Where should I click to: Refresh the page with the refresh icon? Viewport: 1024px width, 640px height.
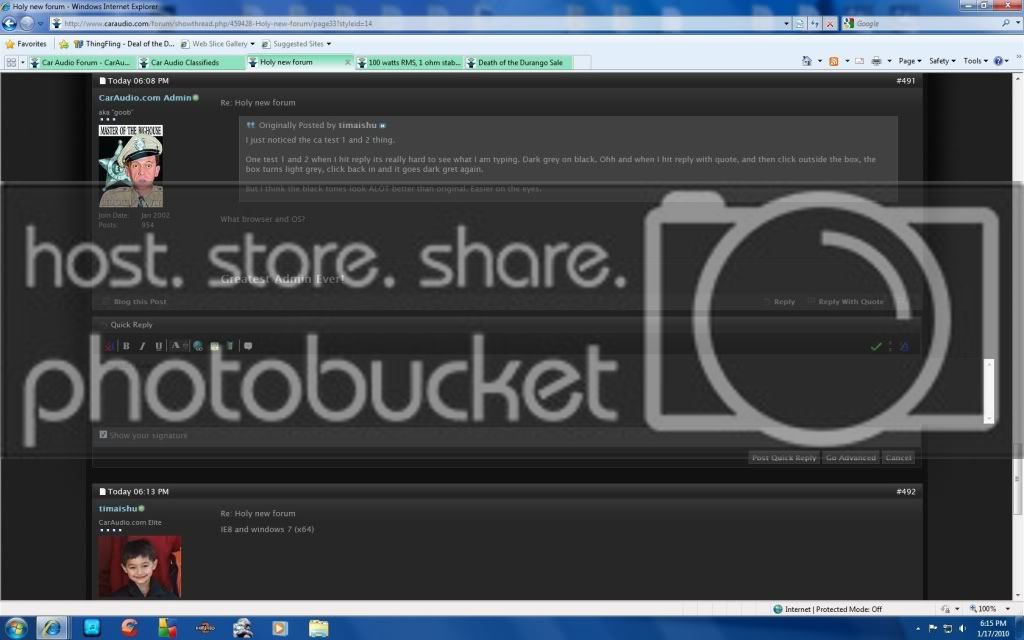coord(815,24)
